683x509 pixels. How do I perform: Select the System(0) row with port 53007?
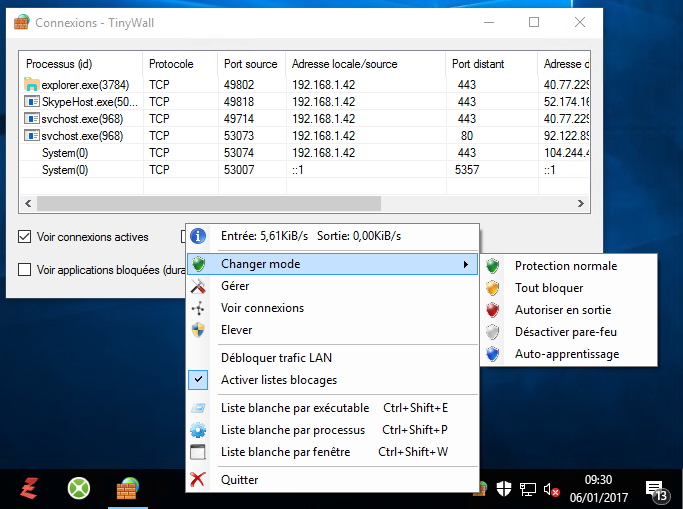pos(305,170)
